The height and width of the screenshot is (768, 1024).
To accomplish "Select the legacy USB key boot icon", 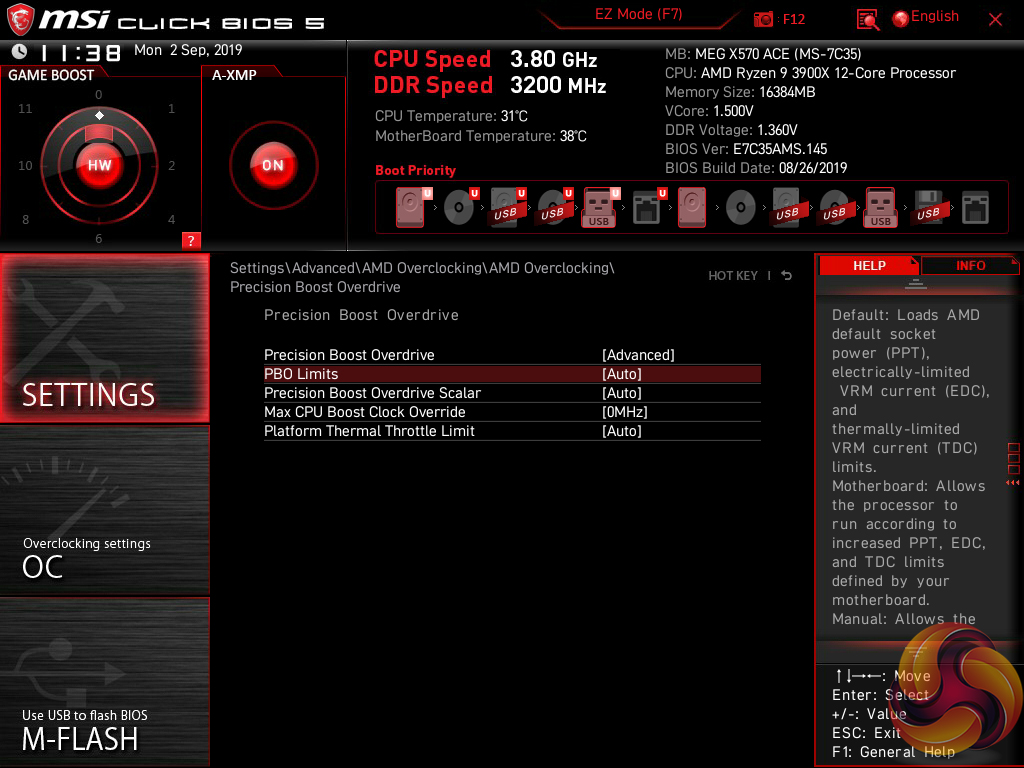I will pos(881,208).
